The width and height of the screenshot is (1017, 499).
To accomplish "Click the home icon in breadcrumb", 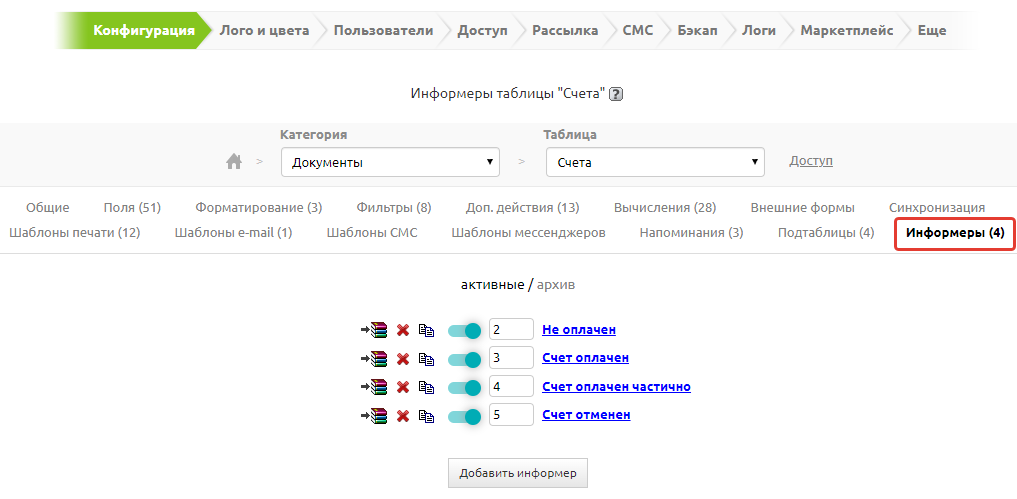I will 234,161.
